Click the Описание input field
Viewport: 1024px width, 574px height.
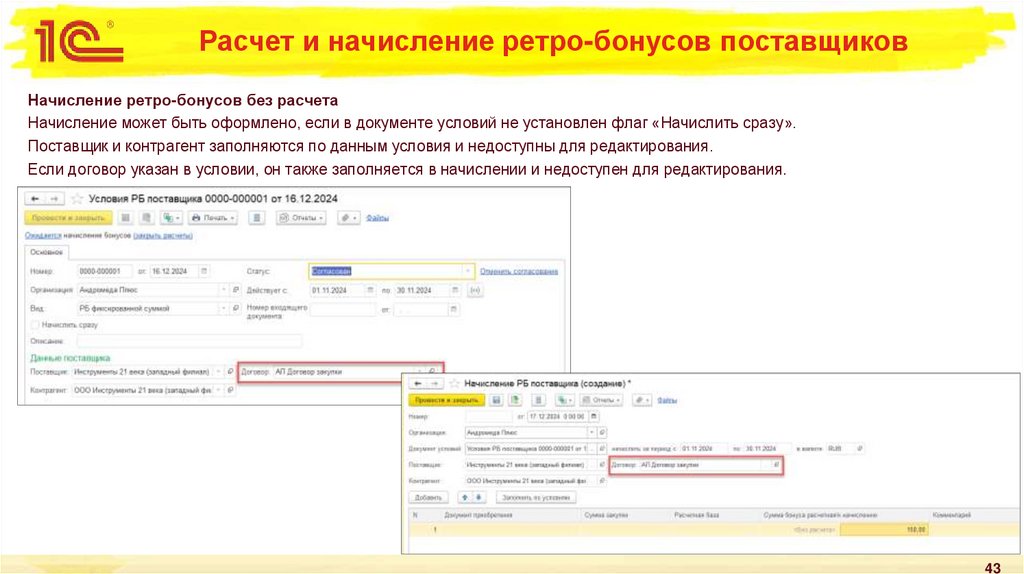coord(189,341)
